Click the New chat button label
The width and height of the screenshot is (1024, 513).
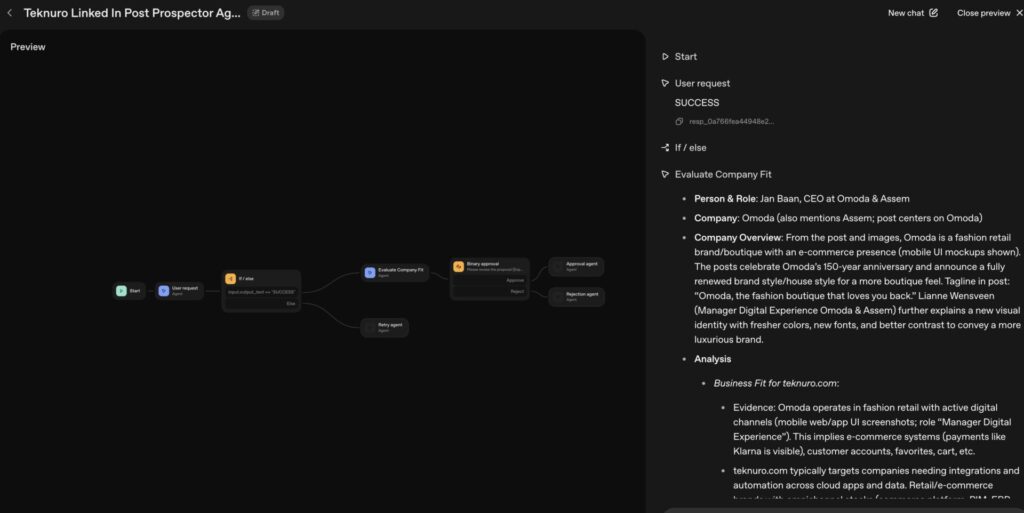pyautogui.click(x=906, y=13)
